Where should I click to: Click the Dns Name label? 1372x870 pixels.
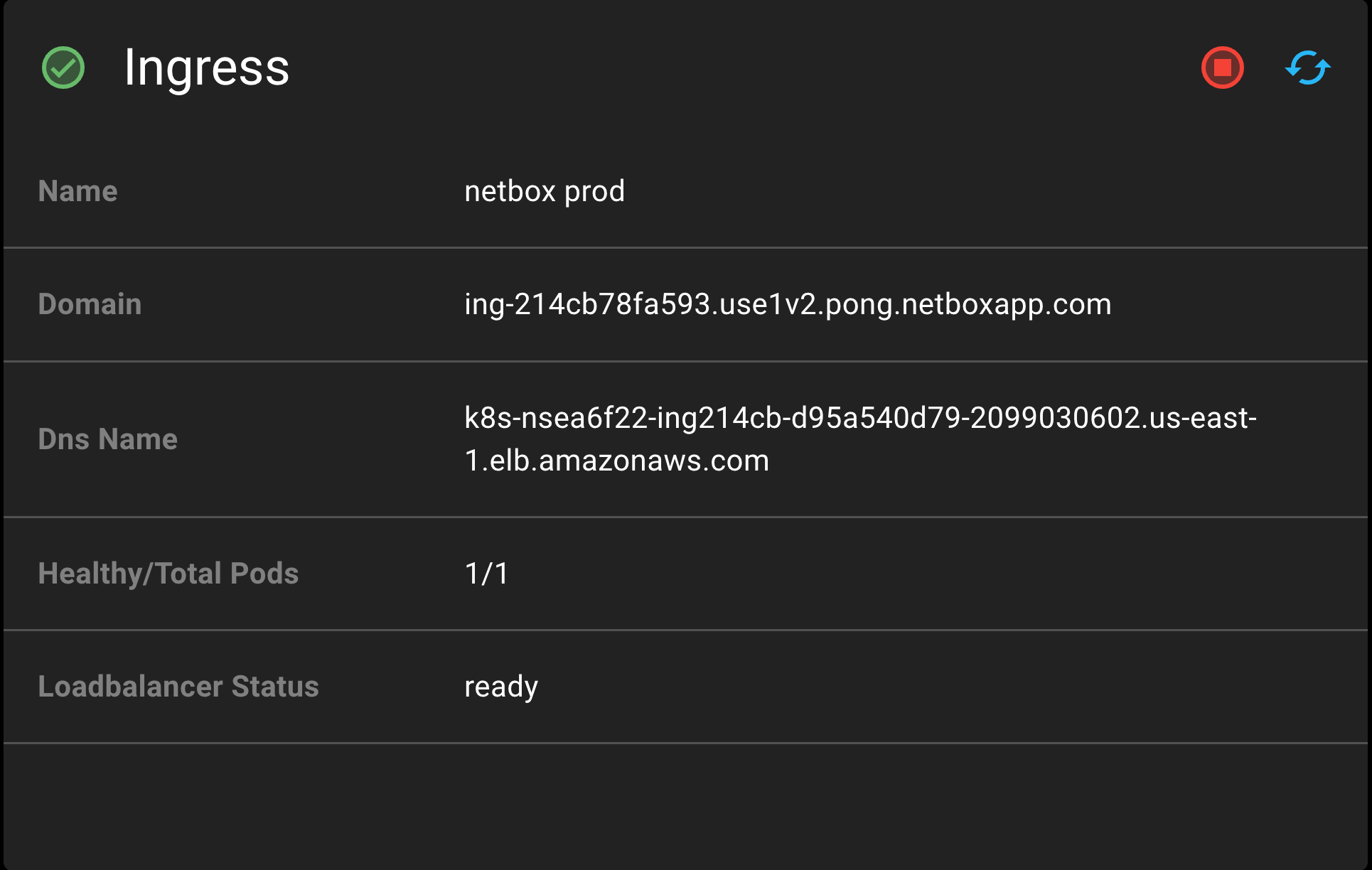pyautogui.click(x=107, y=439)
